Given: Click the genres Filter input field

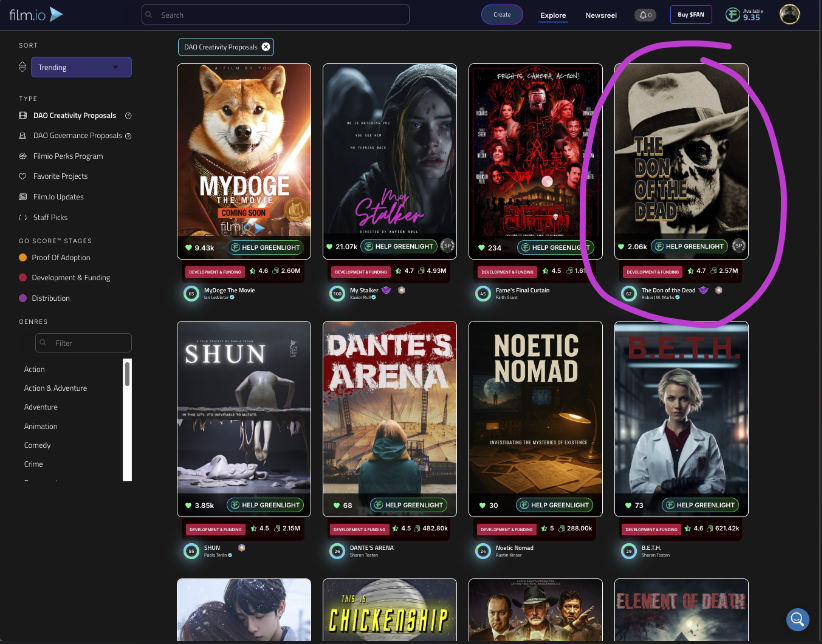Looking at the screenshot, I should (83, 343).
